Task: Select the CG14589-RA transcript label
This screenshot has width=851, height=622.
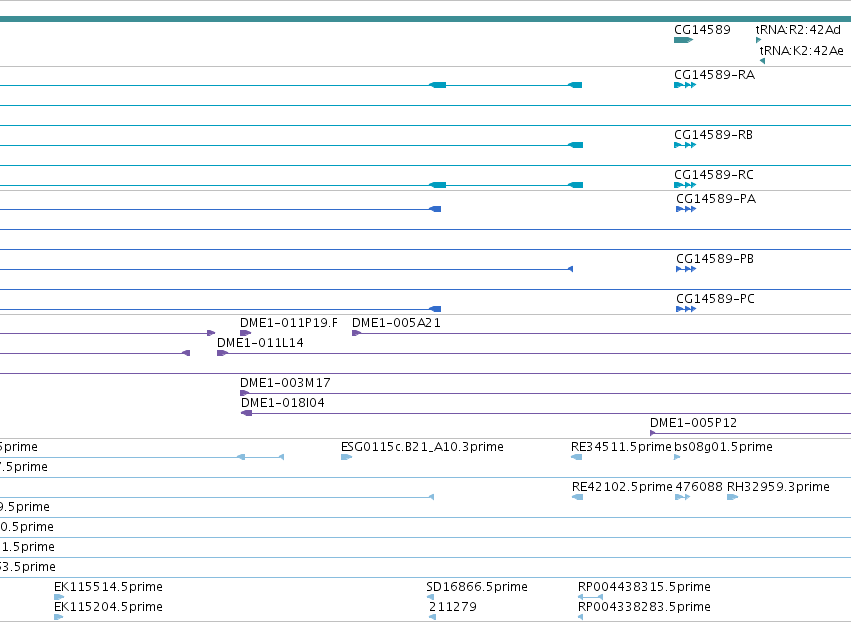Action: pyautogui.click(x=714, y=75)
